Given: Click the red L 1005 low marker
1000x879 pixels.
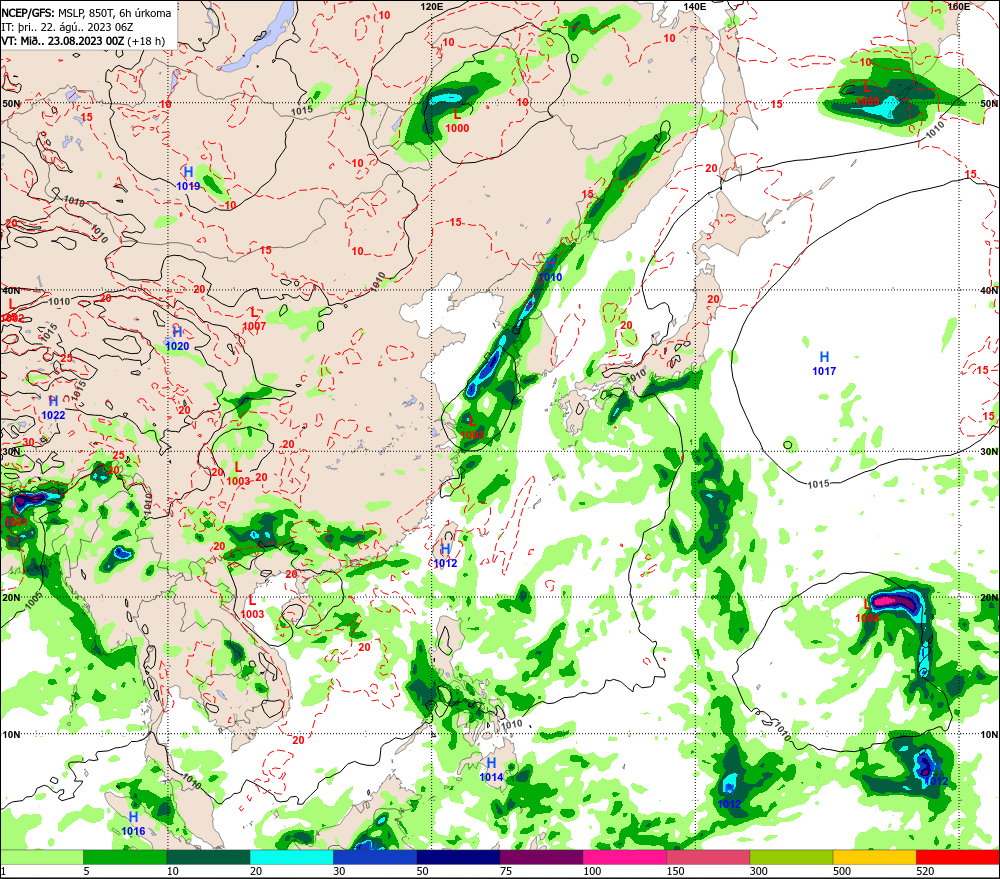Looking at the screenshot, I should [867, 94].
